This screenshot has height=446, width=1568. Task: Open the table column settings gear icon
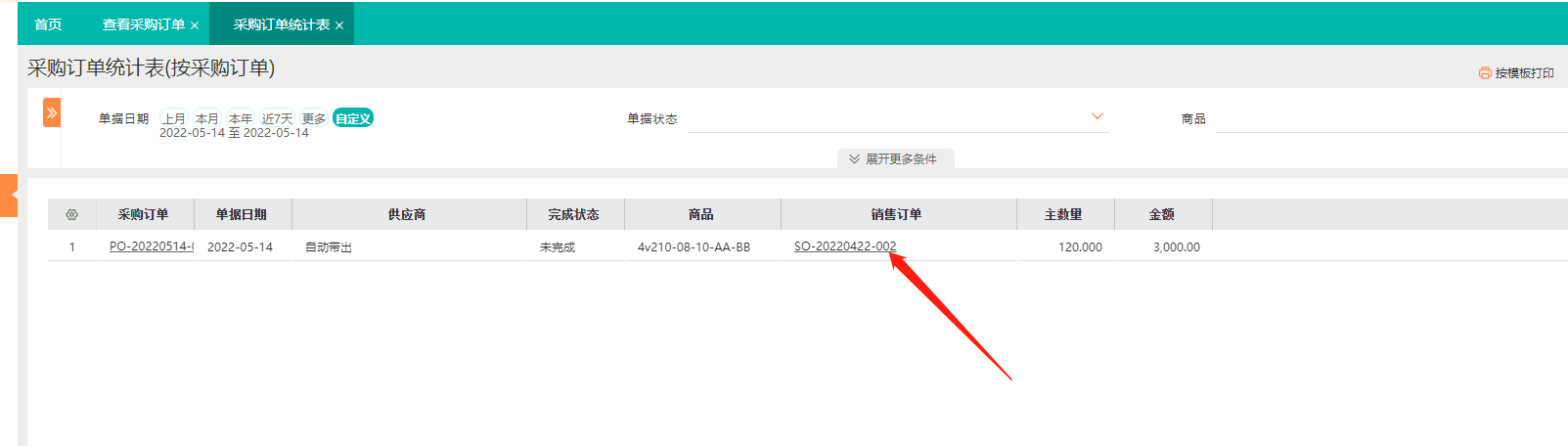click(x=71, y=214)
